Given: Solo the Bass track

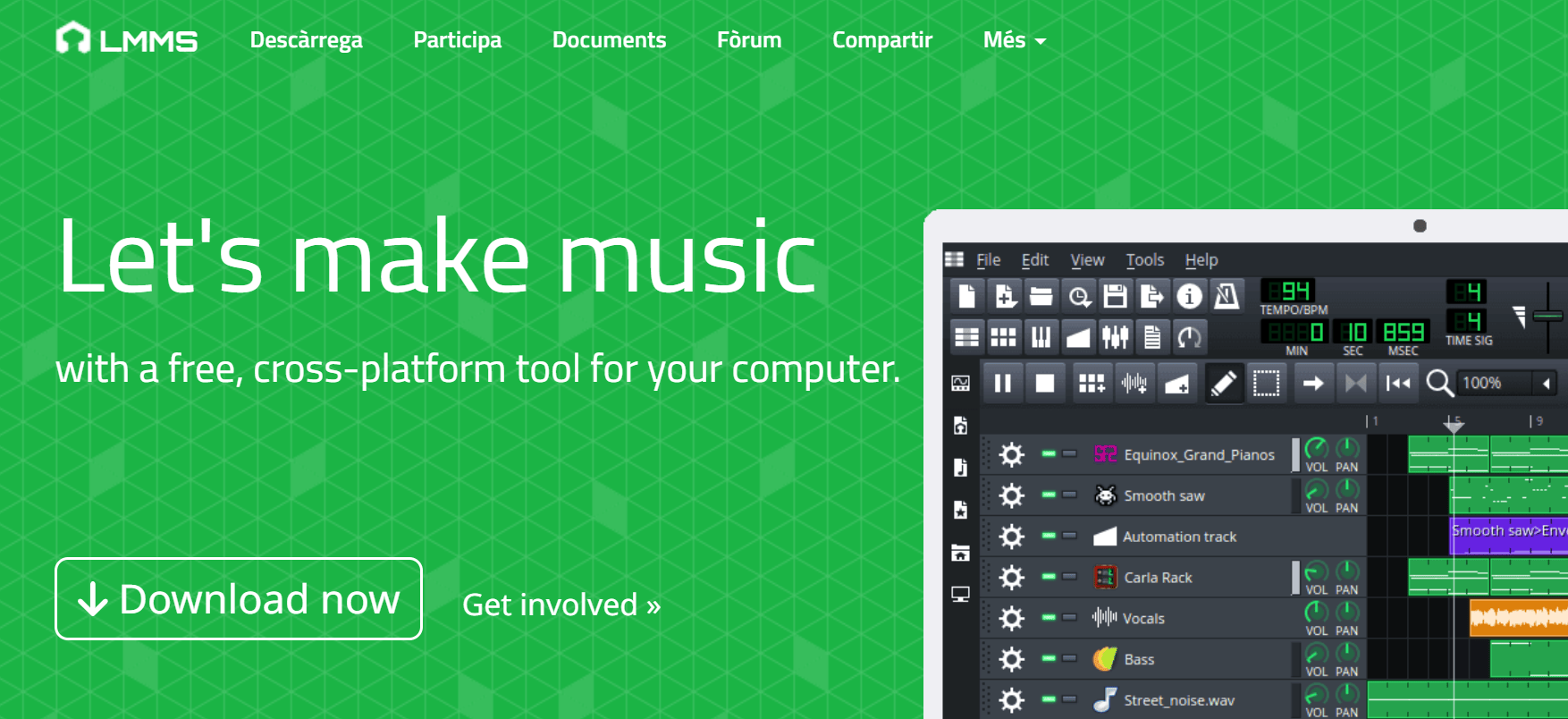Looking at the screenshot, I should 1069,658.
